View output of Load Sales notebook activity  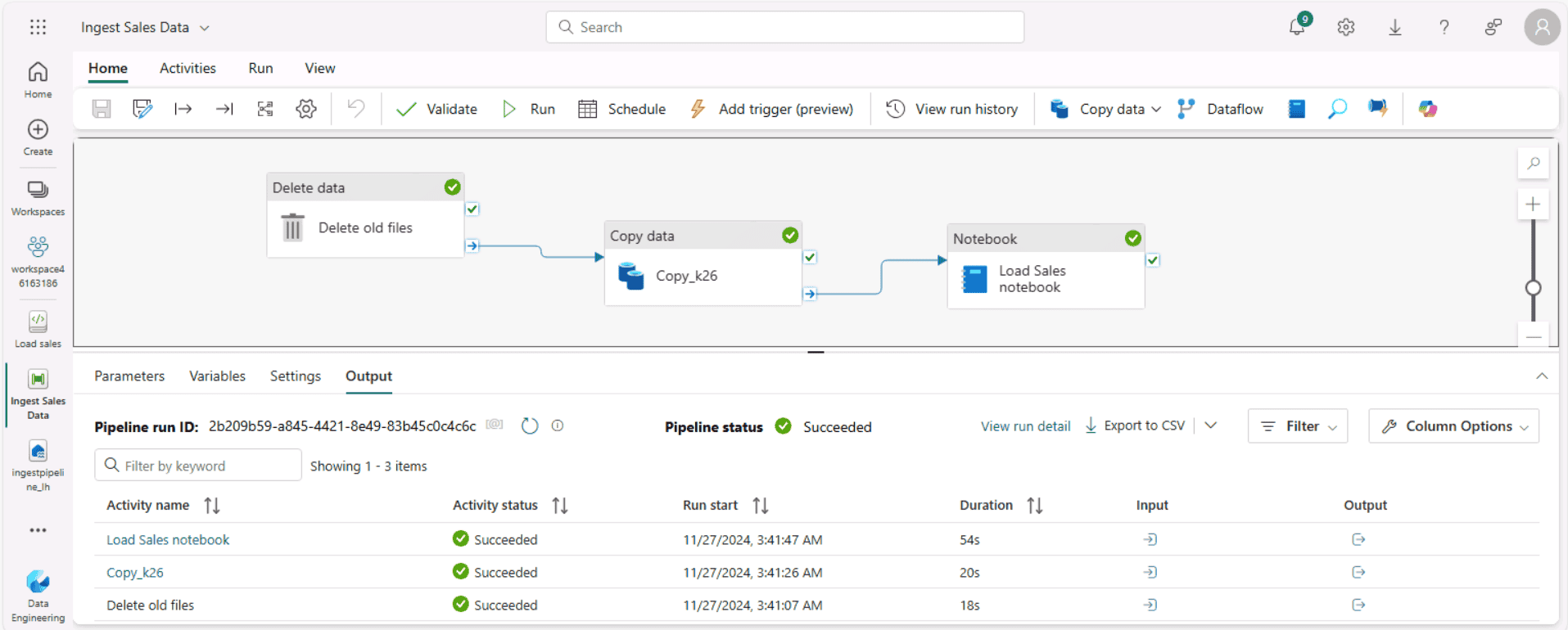click(x=1358, y=540)
